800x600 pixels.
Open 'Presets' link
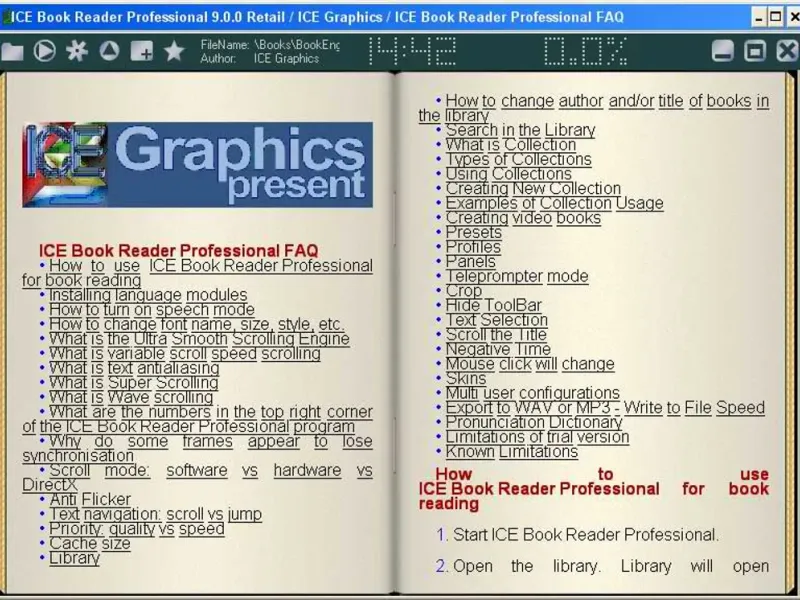473,232
